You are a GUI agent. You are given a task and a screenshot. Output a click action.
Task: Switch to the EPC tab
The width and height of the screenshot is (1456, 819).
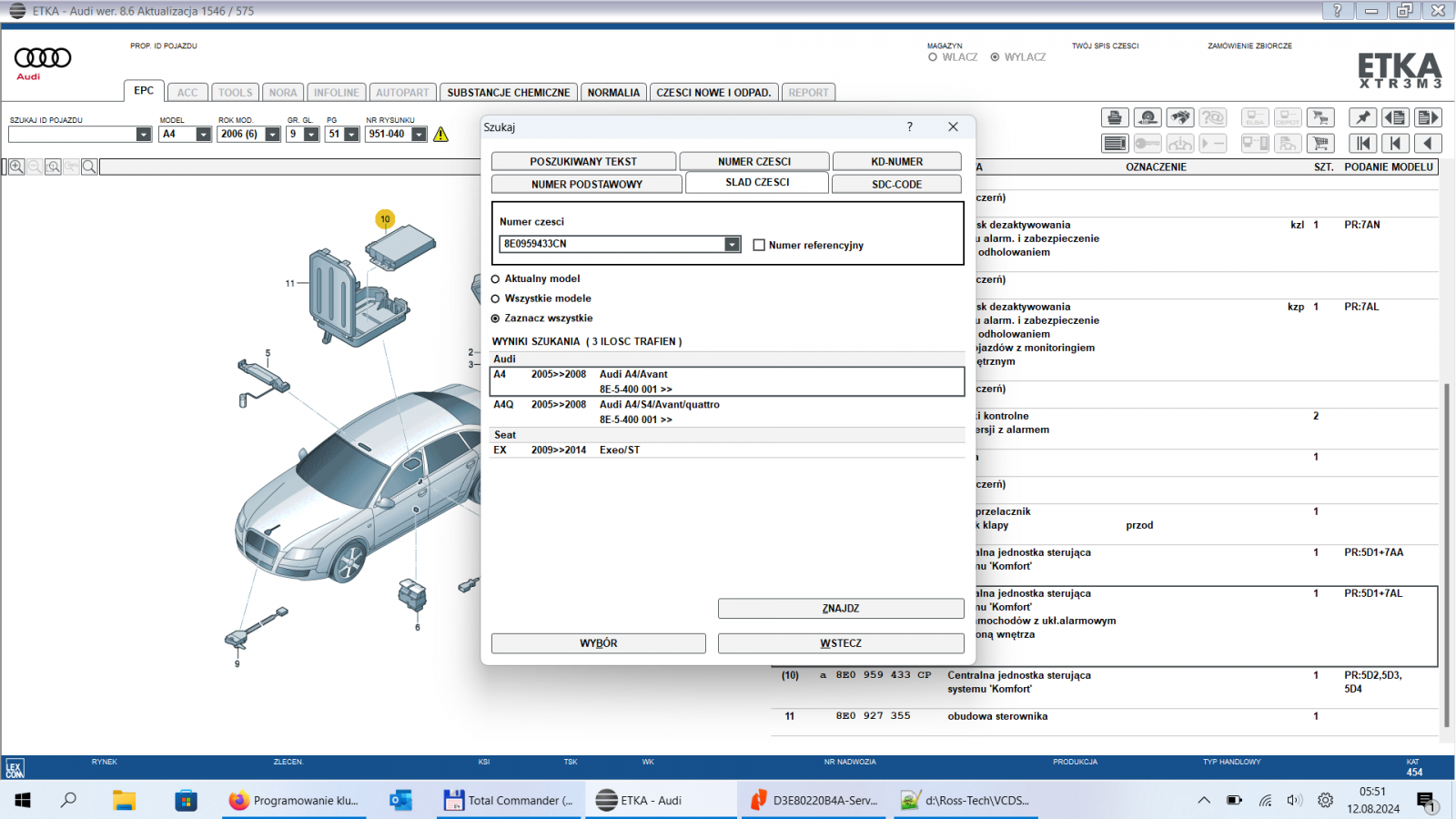(x=144, y=91)
